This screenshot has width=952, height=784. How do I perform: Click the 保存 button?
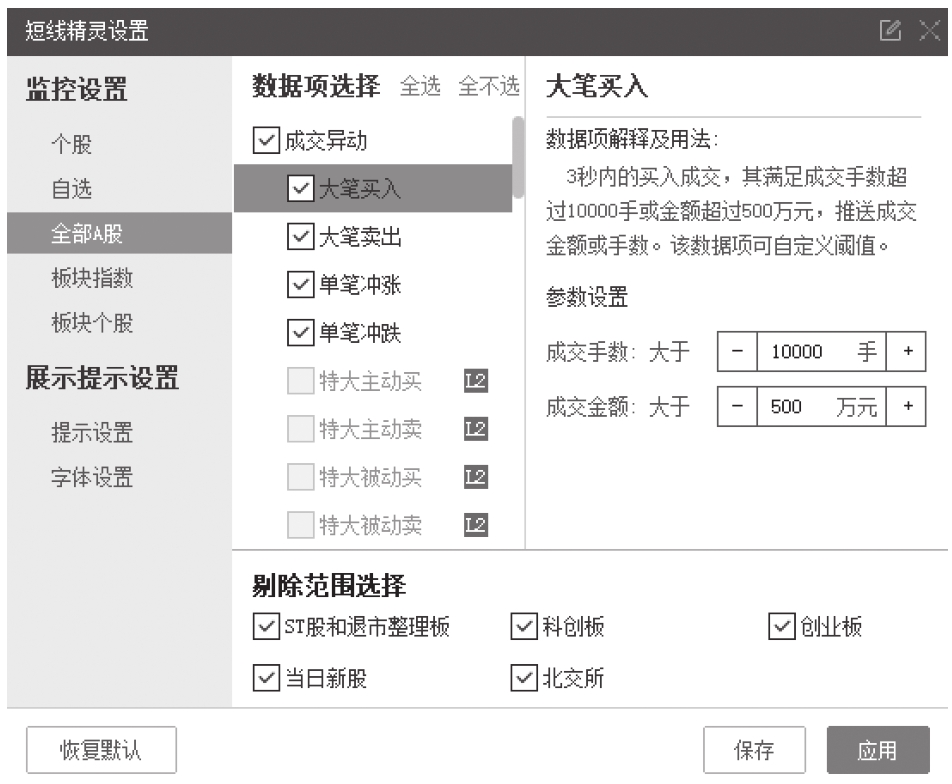pyautogui.click(x=754, y=750)
